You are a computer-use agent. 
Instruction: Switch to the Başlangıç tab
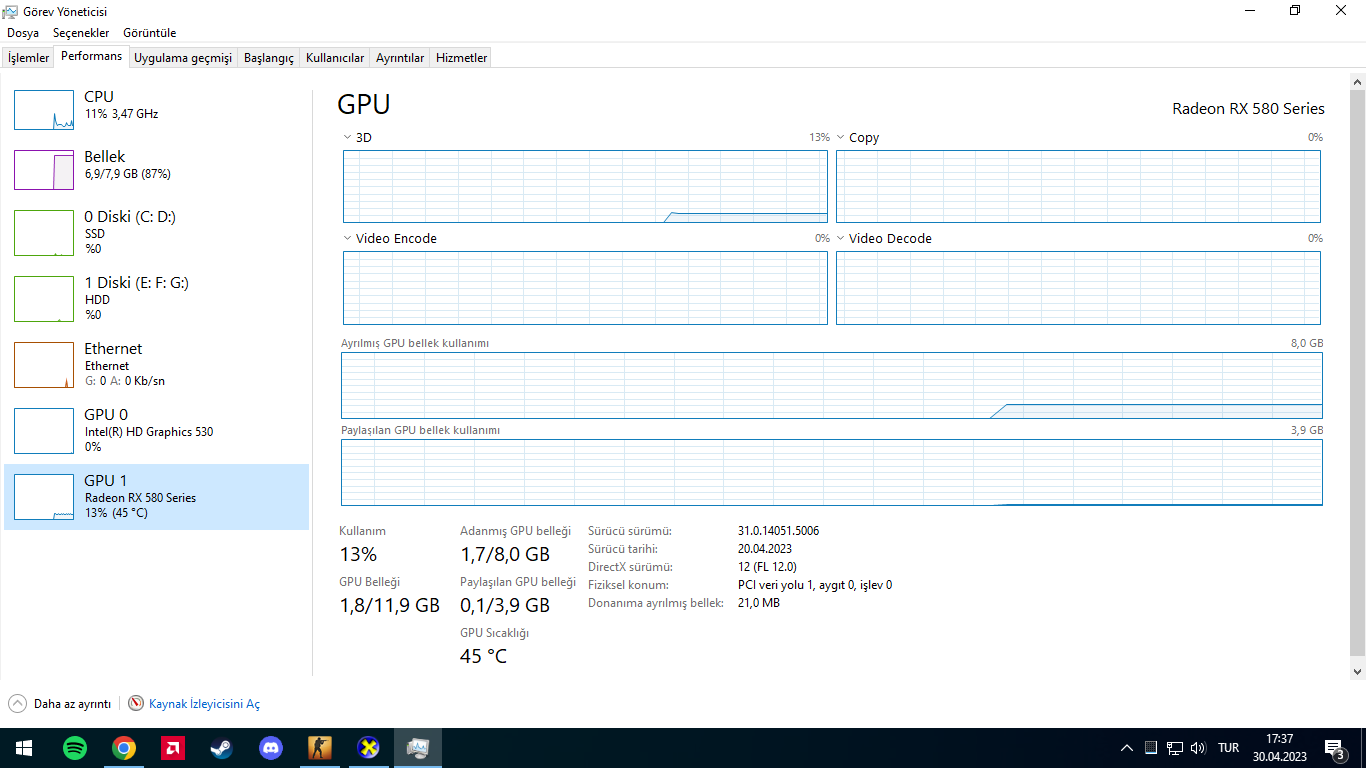tap(269, 58)
